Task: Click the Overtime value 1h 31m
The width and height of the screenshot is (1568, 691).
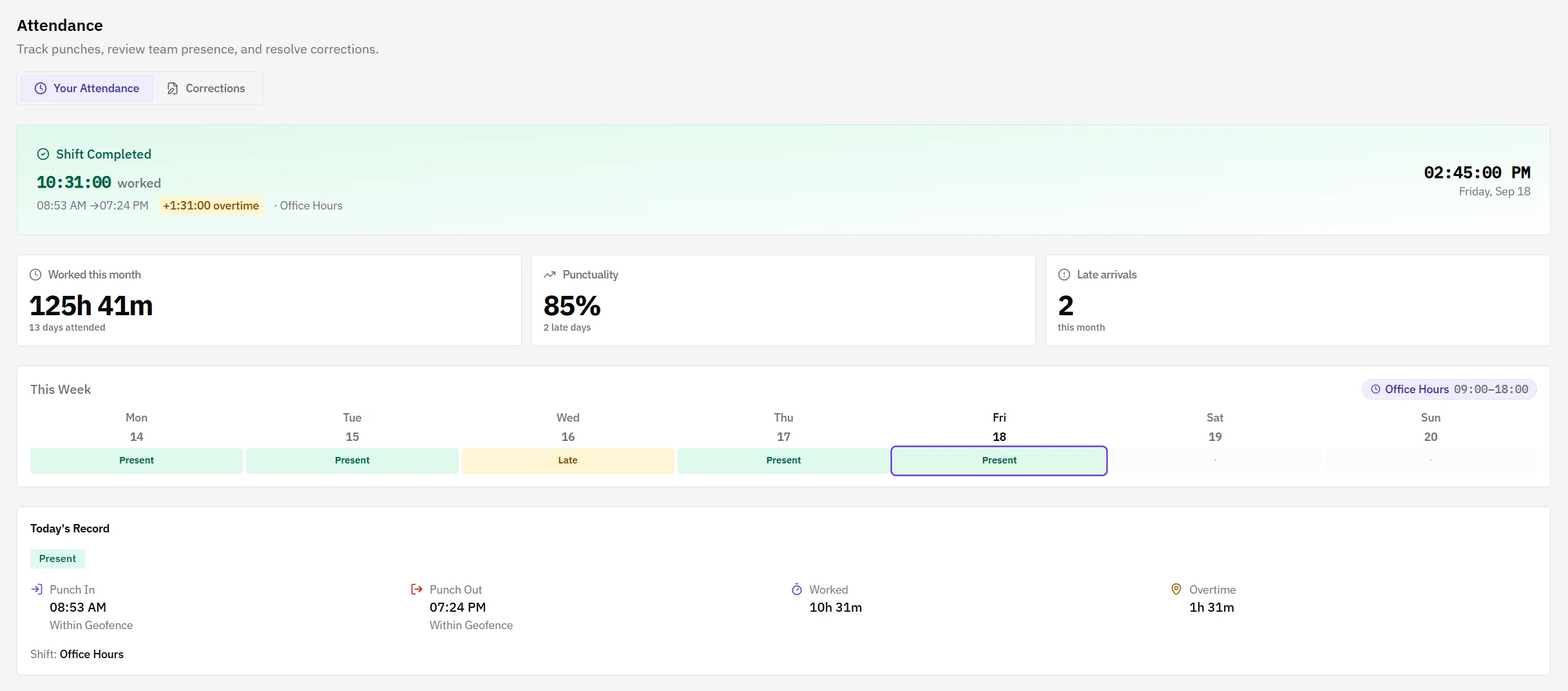Action: click(1212, 607)
